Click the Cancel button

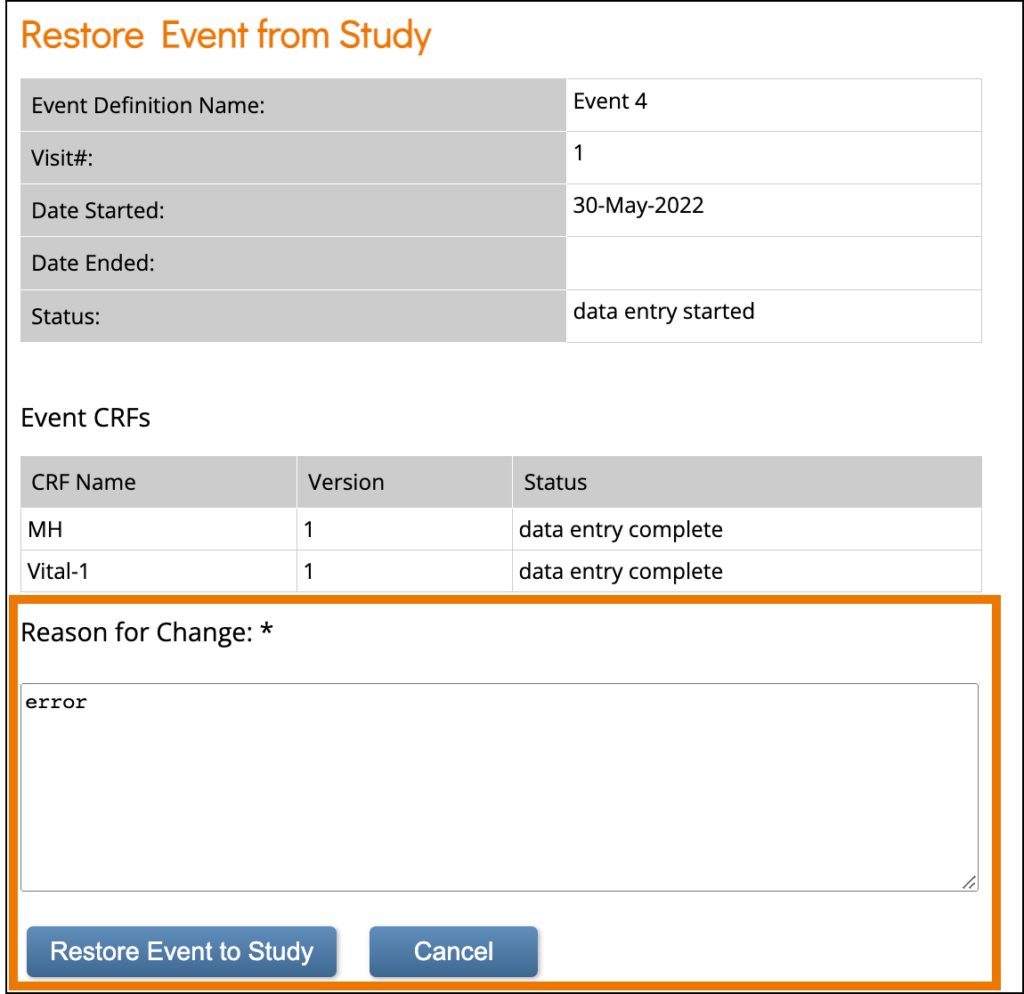pyautogui.click(x=453, y=951)
